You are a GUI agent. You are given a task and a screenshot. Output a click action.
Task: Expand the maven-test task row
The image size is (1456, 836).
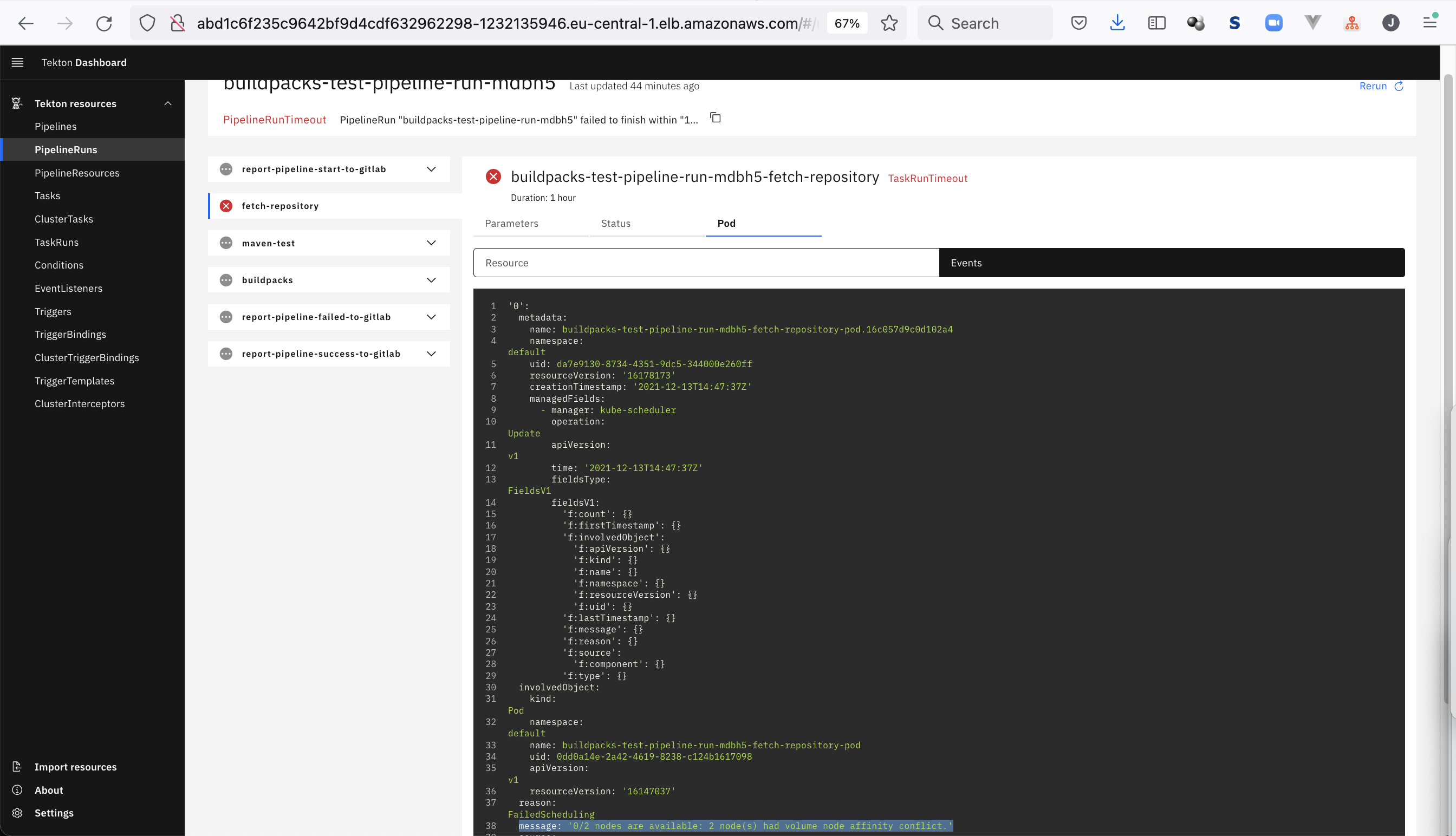click(431, 242)
